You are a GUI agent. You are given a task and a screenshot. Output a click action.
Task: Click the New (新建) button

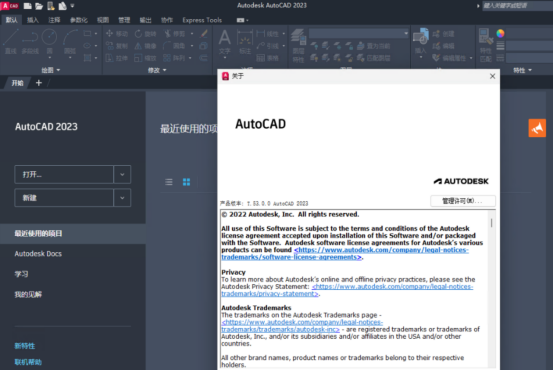(x=64, y=198)
